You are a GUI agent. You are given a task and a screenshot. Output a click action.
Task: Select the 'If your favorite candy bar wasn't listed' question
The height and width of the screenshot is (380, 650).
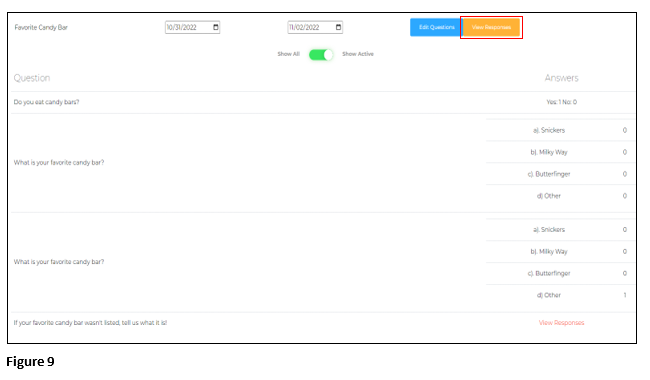click(90, 323)
